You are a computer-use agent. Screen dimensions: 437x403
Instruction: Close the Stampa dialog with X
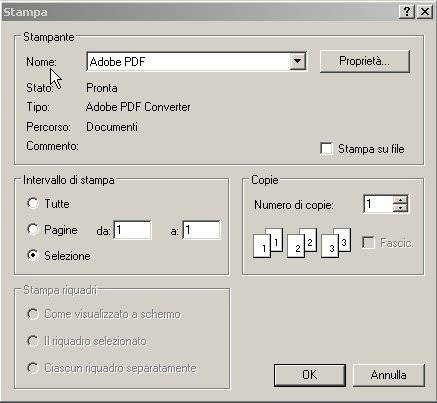[425, 12]
